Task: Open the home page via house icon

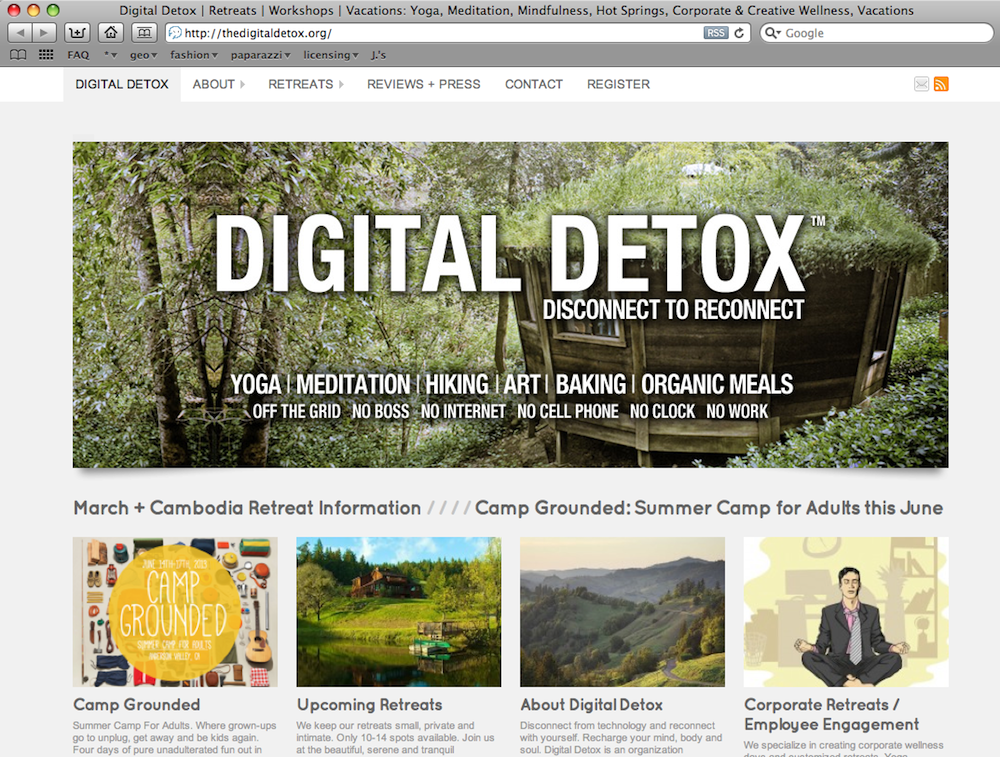Action: click(x=111, y=33)
